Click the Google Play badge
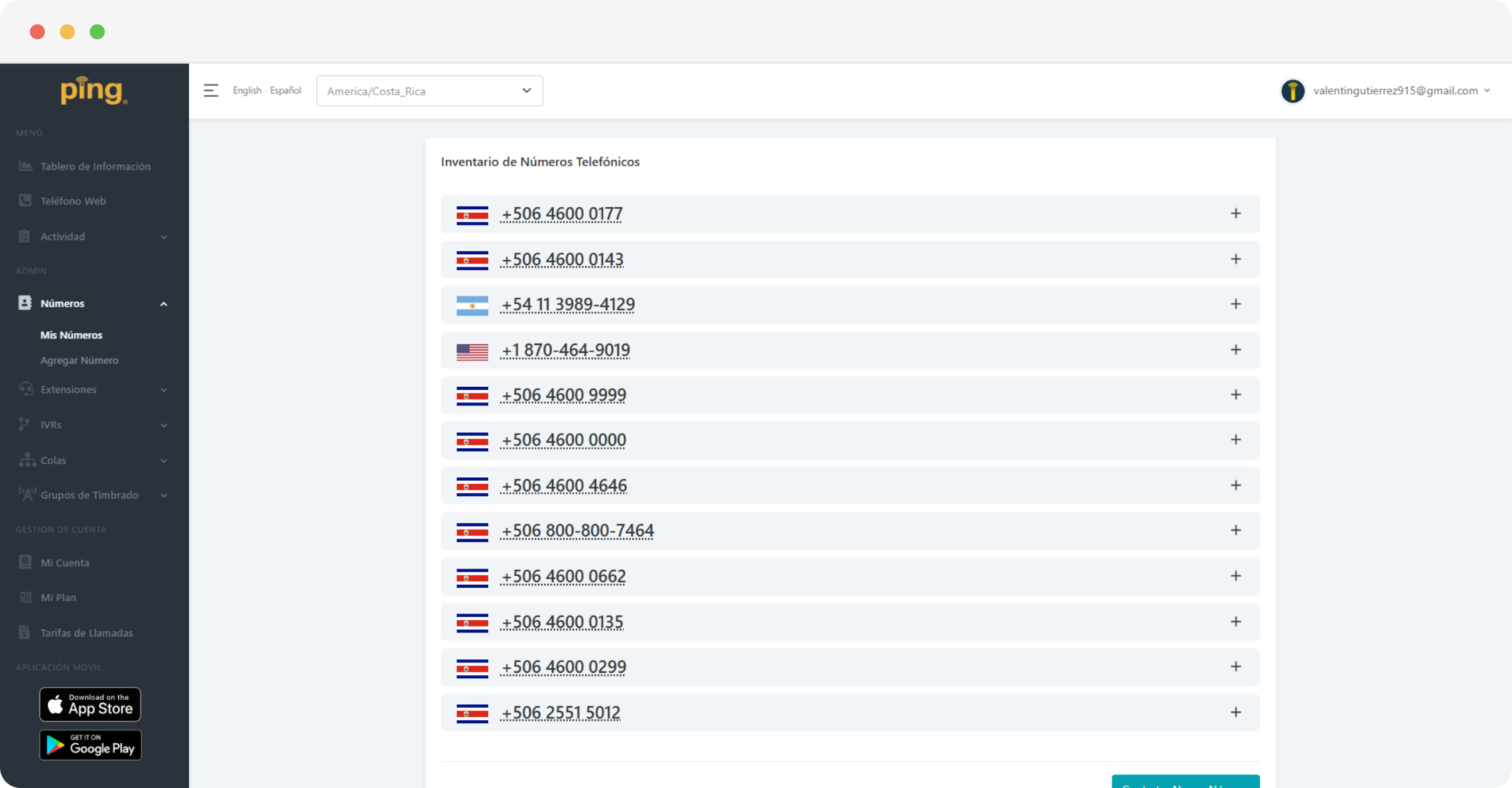The width and height of the screenshot is (1512, 788). [x=90, y=745]
